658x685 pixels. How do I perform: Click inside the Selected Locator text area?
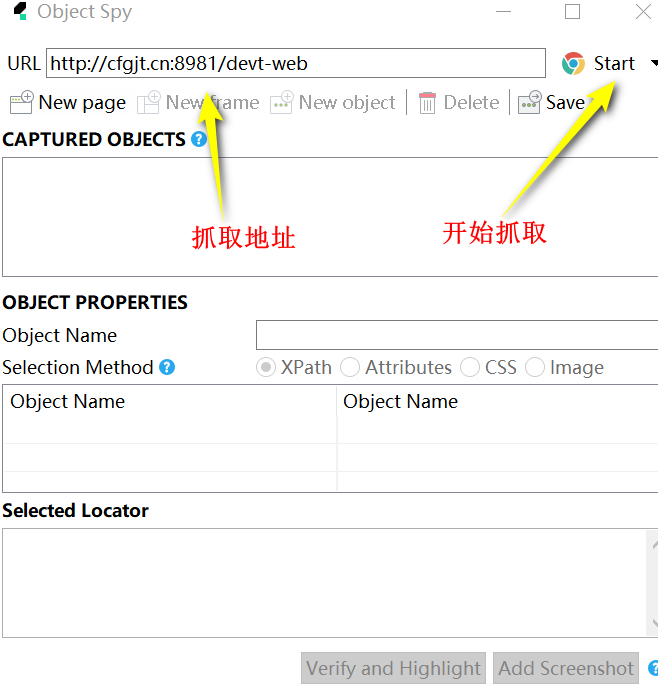point(324,583)
